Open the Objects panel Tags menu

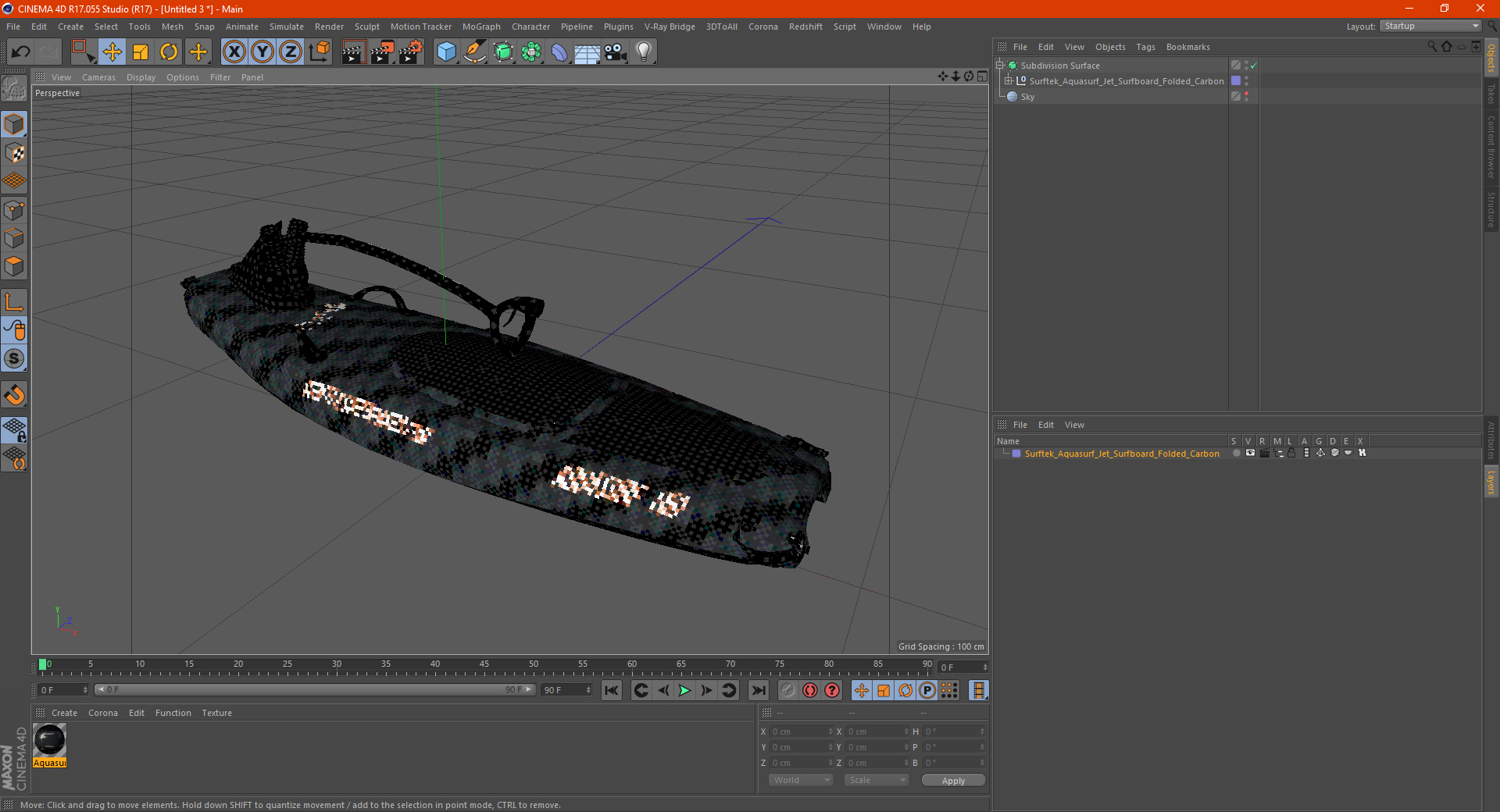click(x=1145, y=47)
